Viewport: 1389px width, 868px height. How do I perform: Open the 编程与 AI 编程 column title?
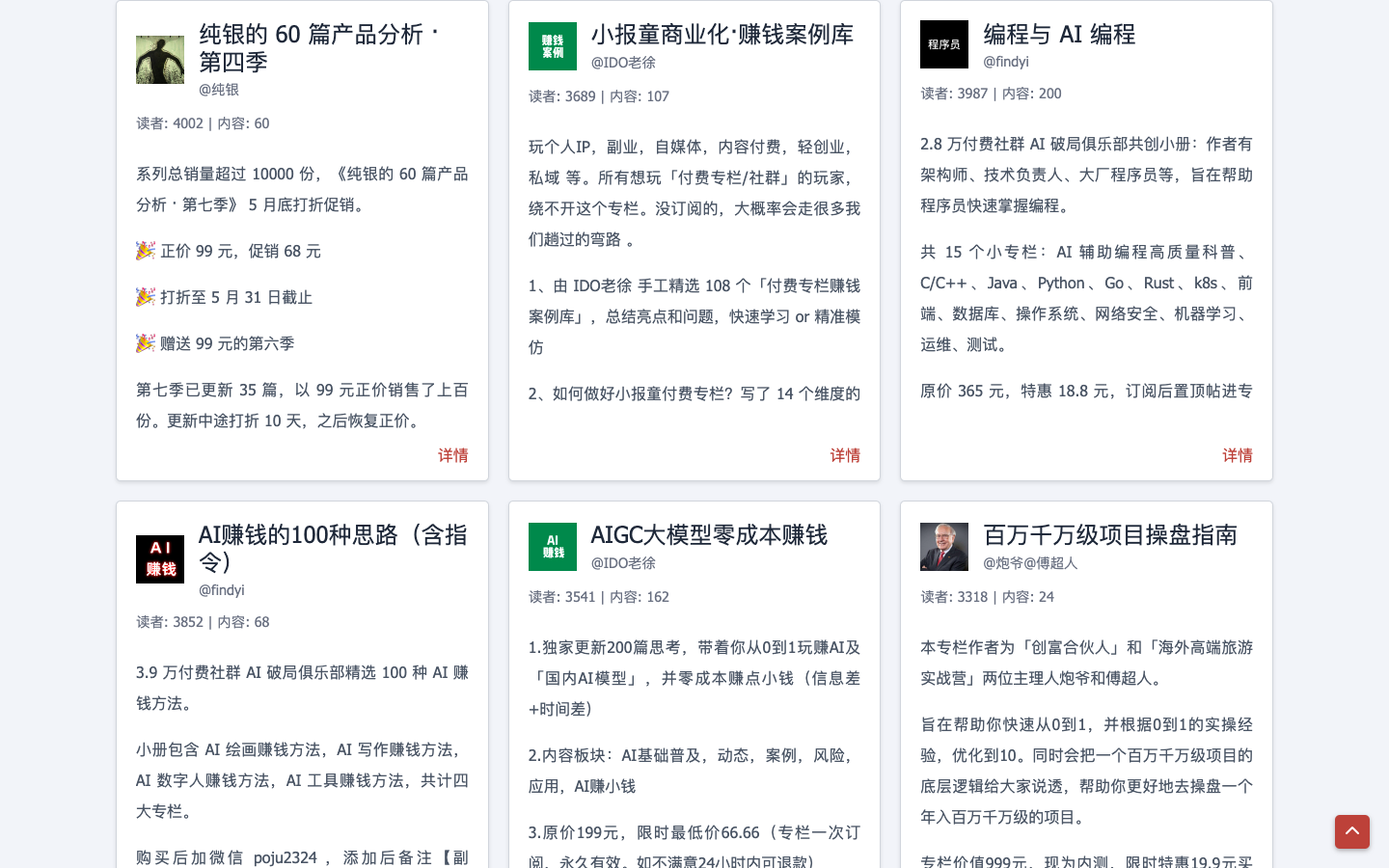pyautogui.click(x=1059, y=36)
